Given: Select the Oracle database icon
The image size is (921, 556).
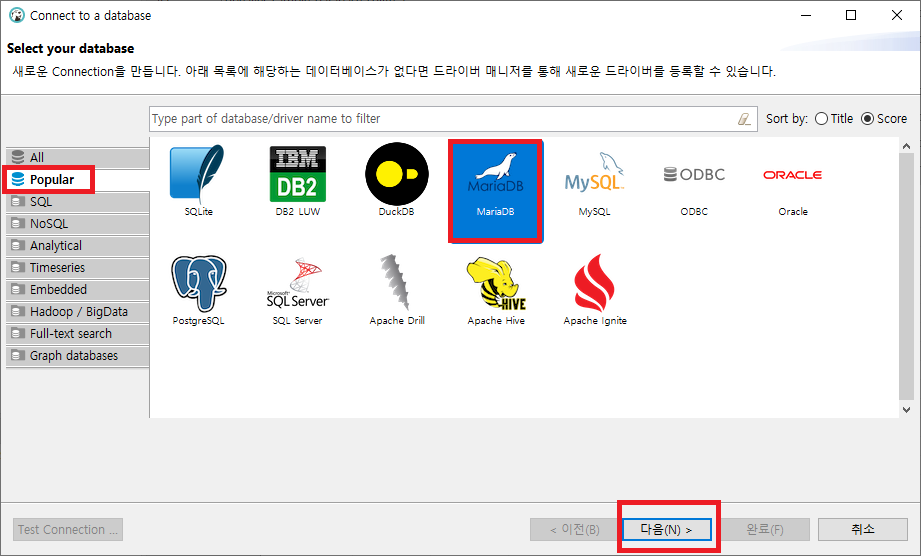Looking at the screenshot, I should coord(792,175).
